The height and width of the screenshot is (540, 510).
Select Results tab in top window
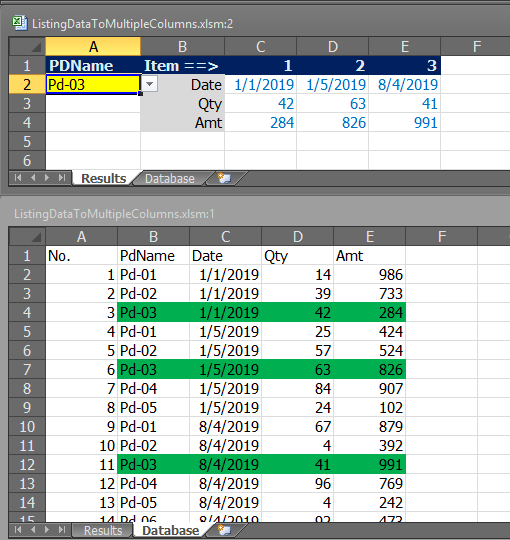[103, 179]
